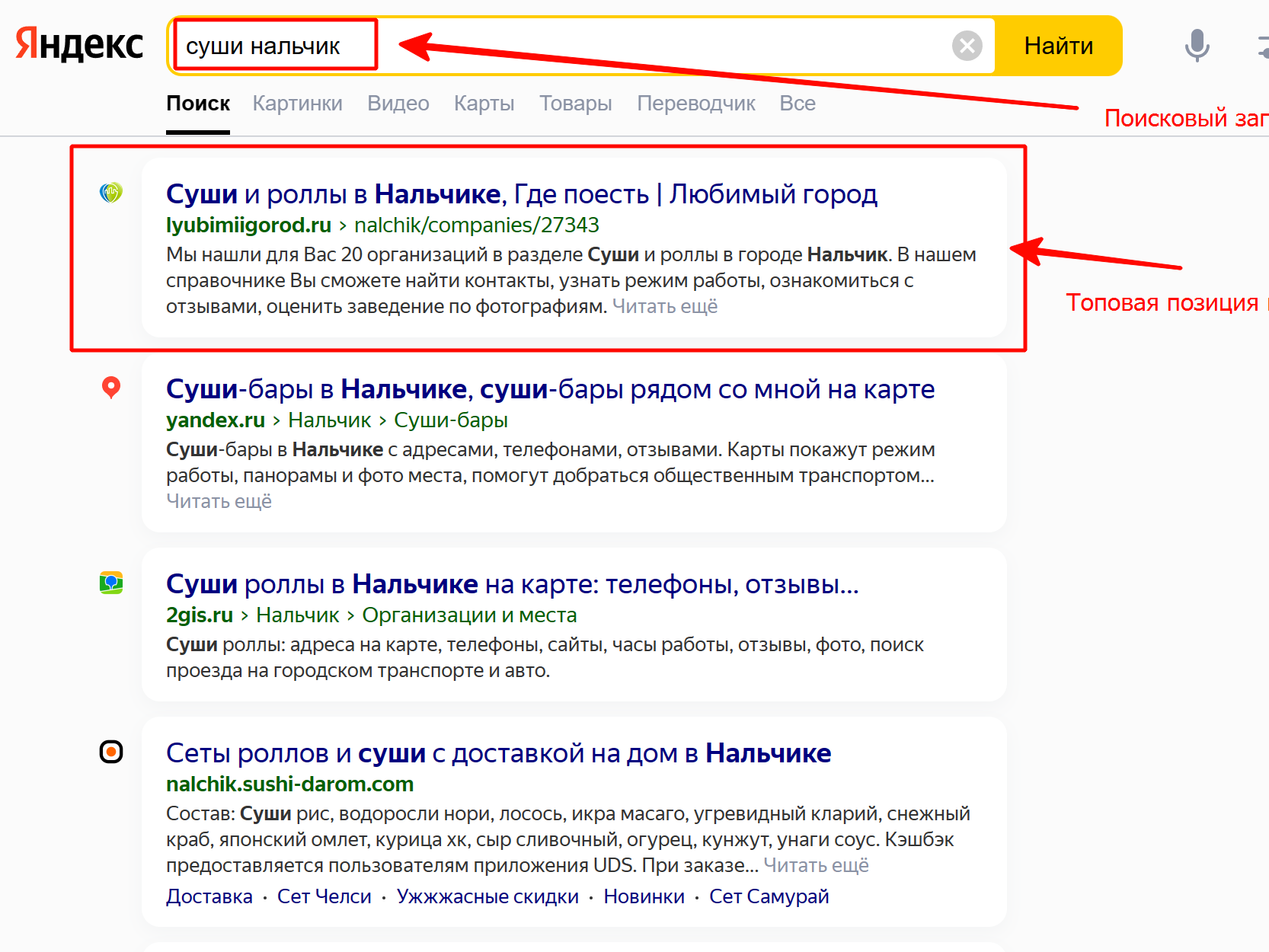This screenshot has height=952, width=1269.
Task: Start voice search with the microphone icon
Action: pyautogui.click(x=1197, y=46)
